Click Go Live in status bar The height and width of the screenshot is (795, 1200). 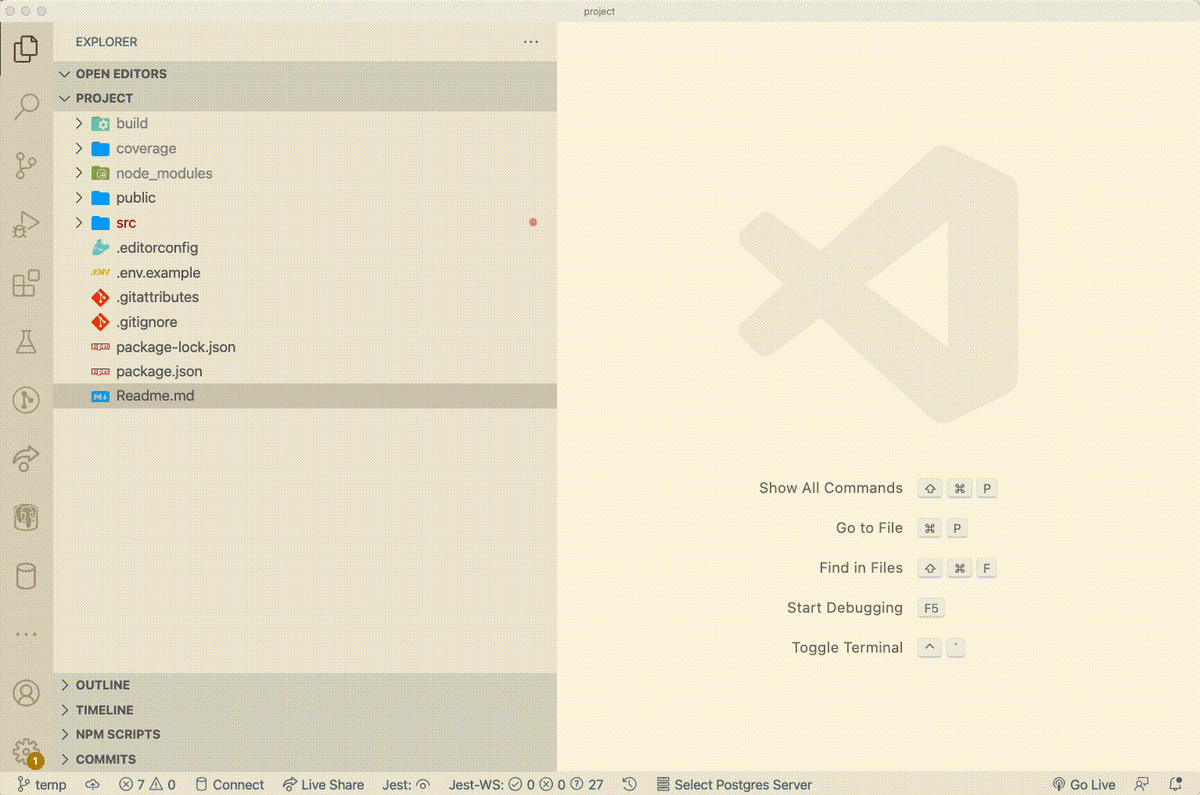[1084, 785]
